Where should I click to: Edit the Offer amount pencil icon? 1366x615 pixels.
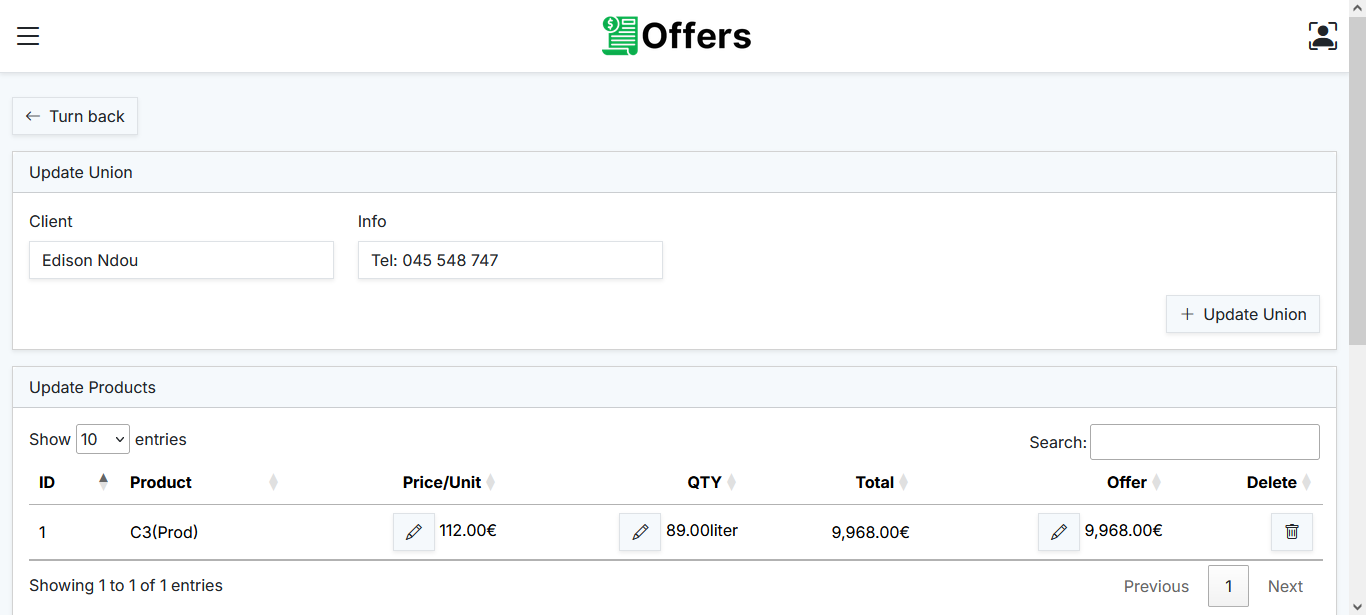tap(1059, 532)
